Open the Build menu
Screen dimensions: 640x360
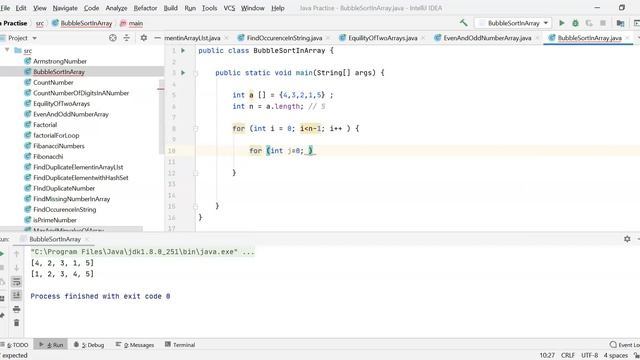click(171, 8)
